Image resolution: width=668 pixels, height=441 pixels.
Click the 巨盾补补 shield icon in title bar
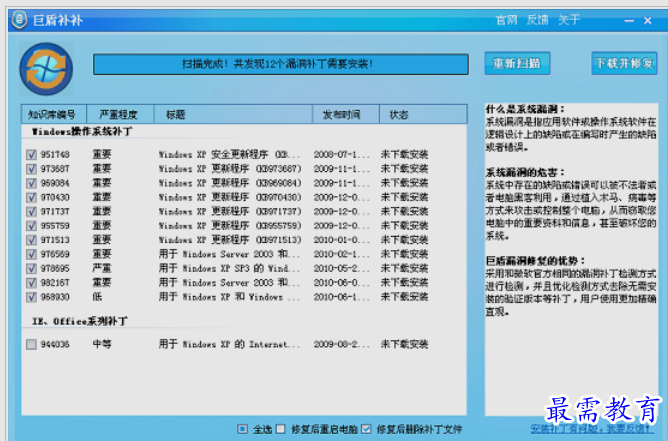(19, 20)
